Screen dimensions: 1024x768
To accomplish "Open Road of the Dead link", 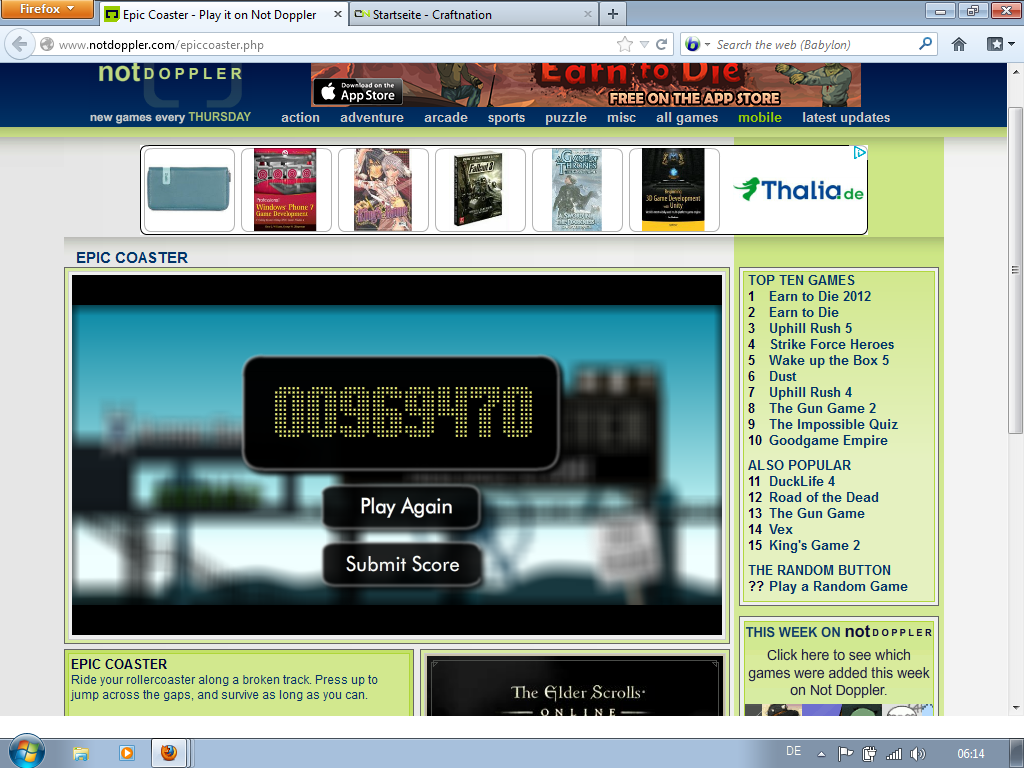I will [x=824, y=498].
